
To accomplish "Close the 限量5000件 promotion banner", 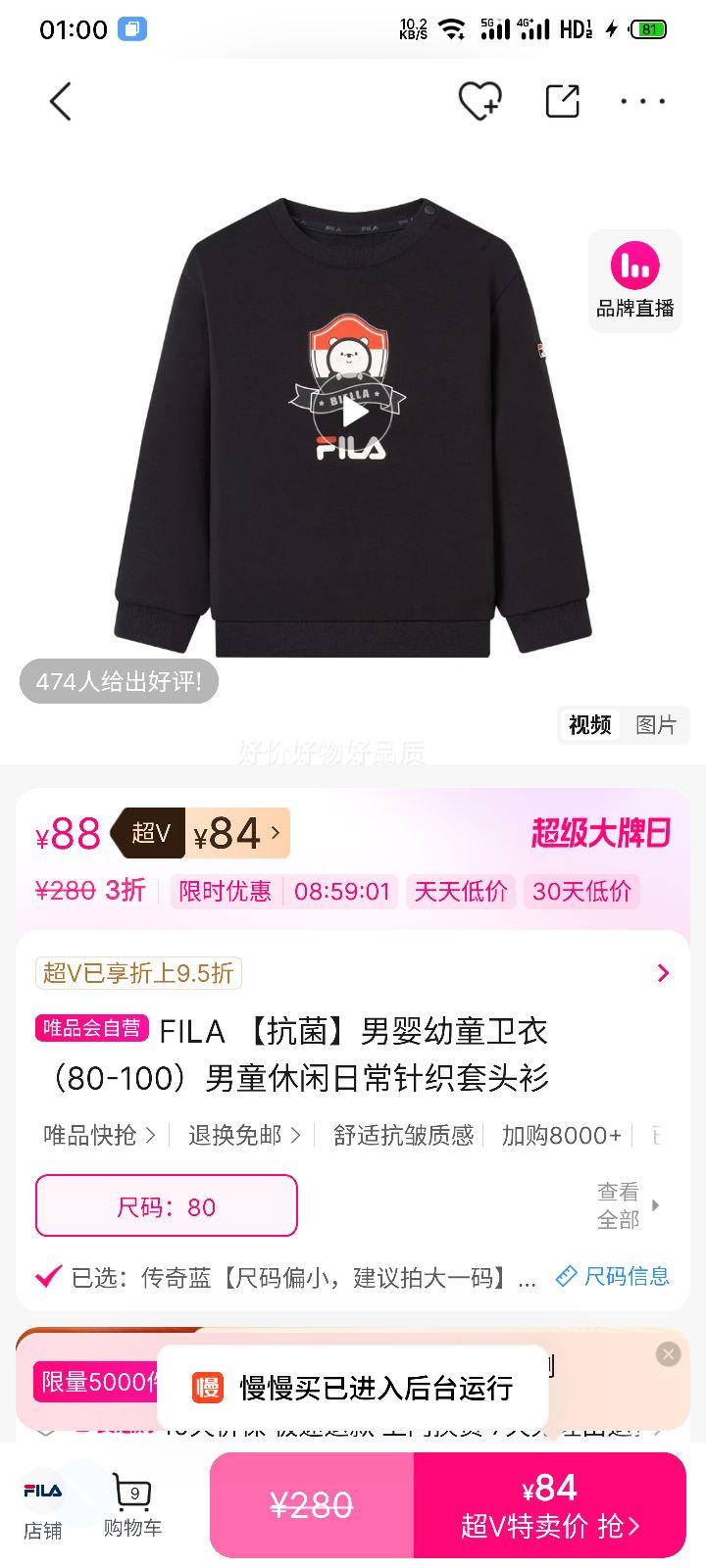I will tap(669, 1353).
